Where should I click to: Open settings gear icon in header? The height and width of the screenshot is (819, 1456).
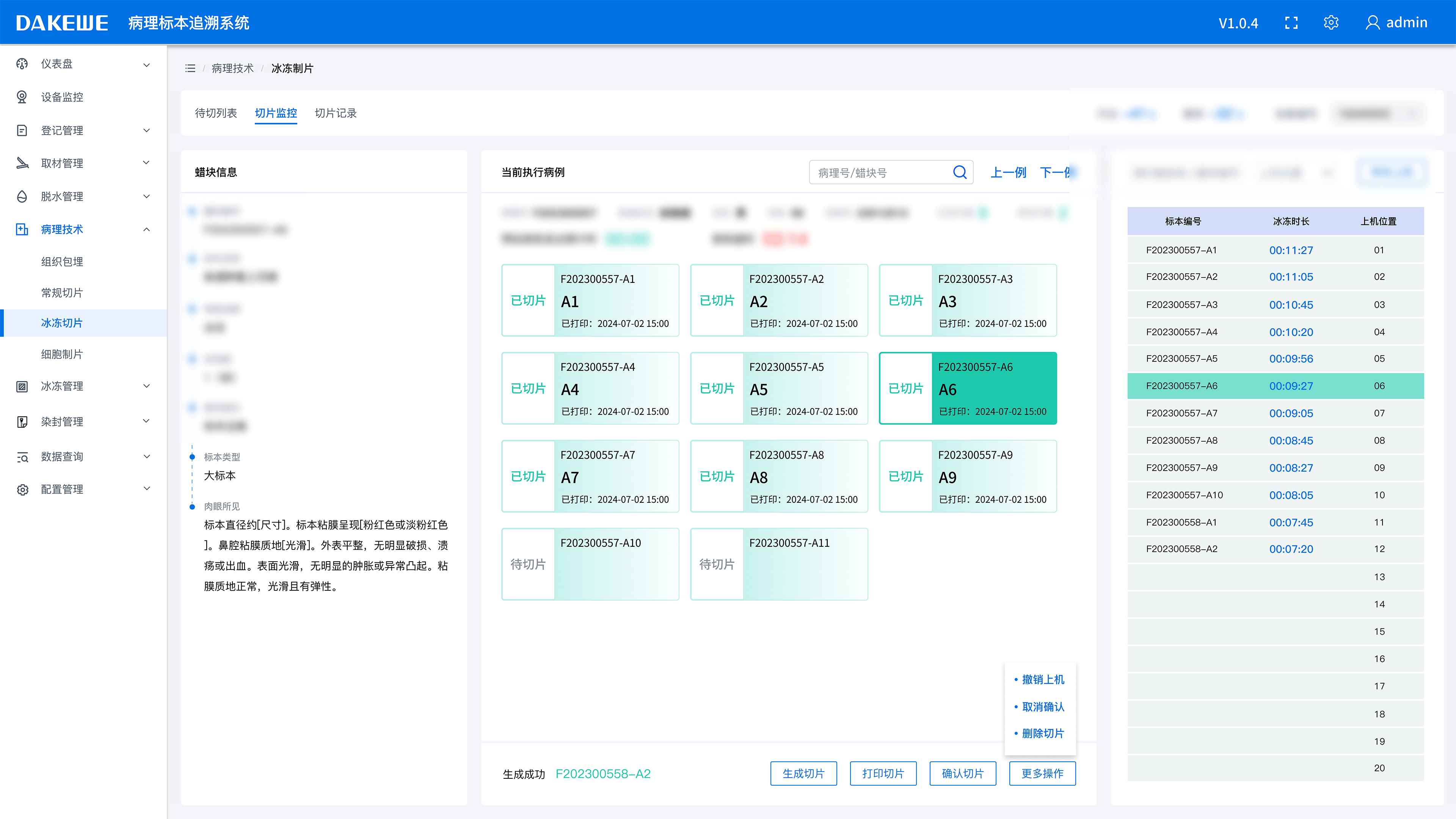tap(1331, 23)
